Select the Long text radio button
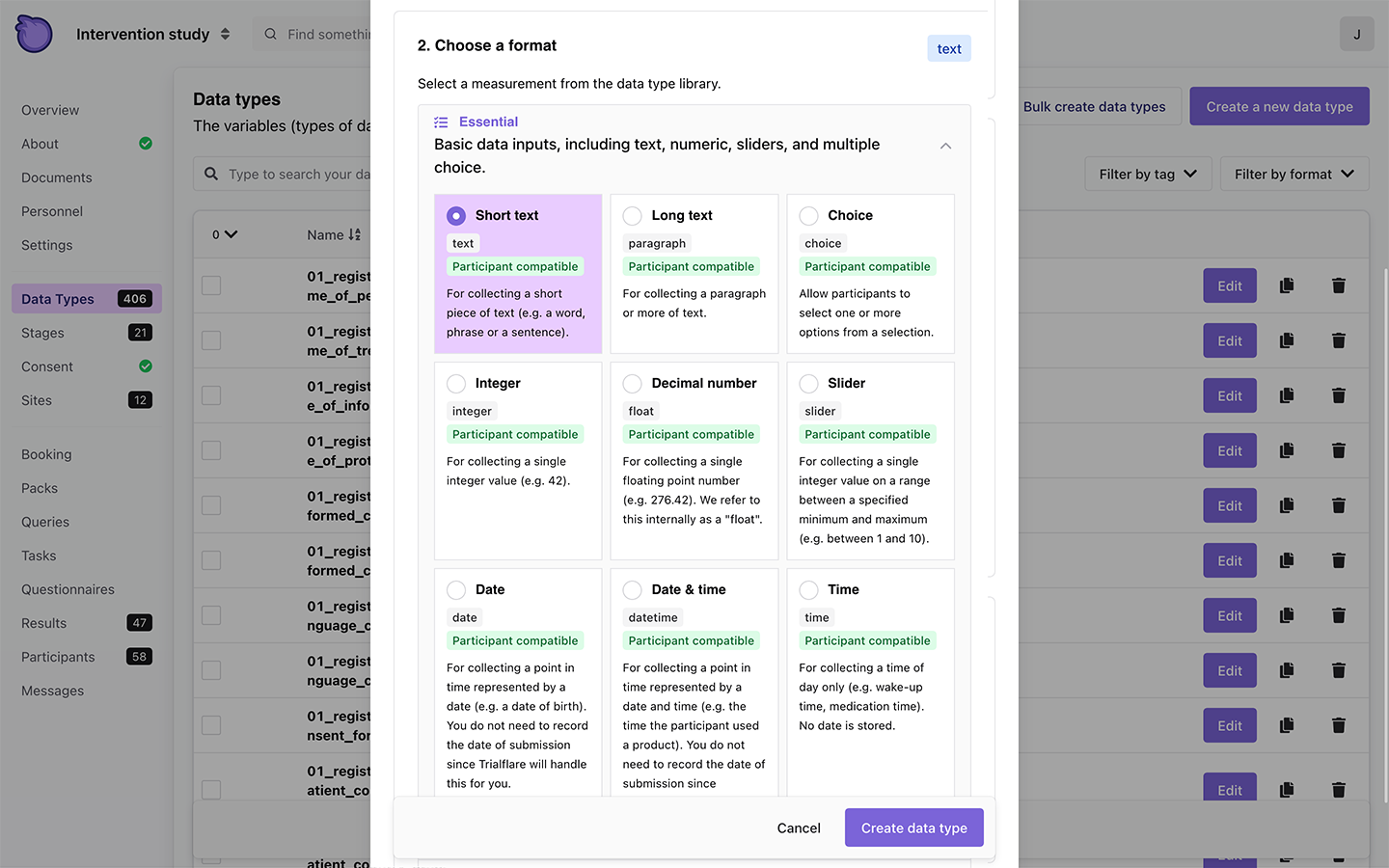The image size is (1389, 868). (633, 216)
